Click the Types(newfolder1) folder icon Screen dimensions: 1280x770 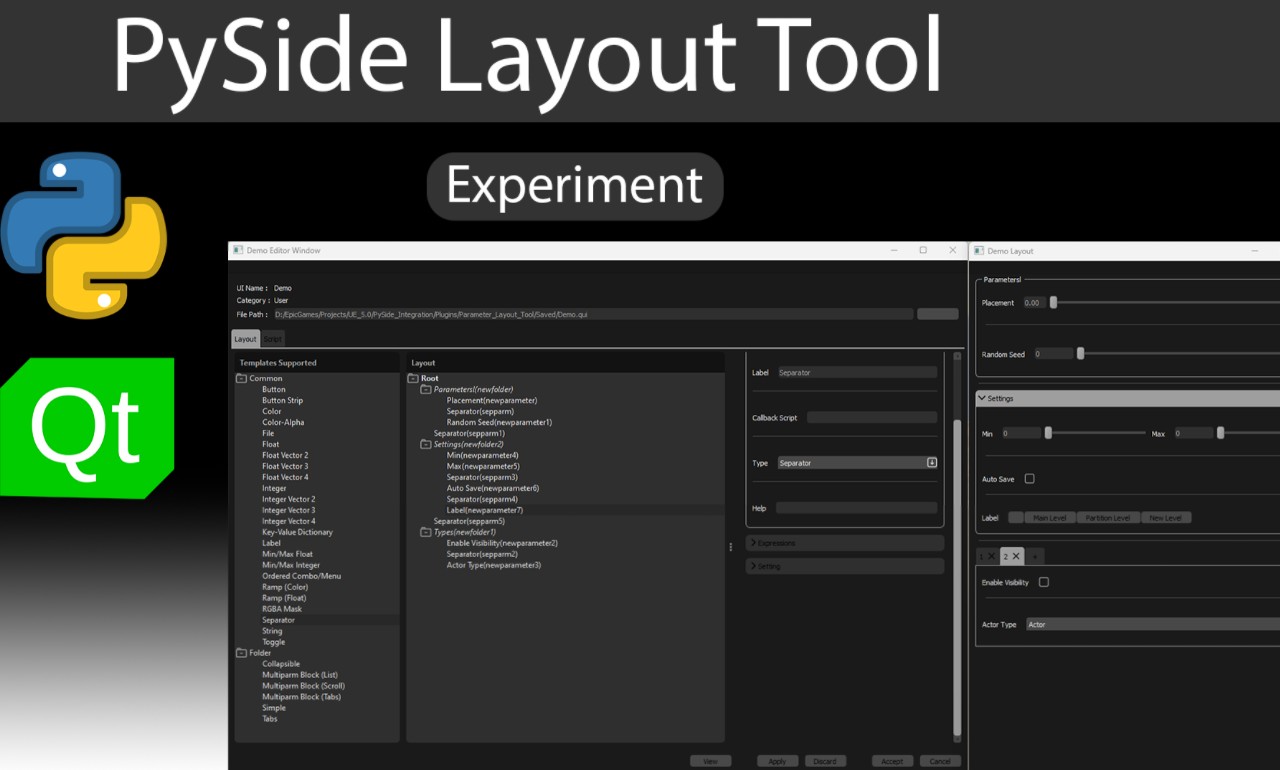(x=426, y=532)
